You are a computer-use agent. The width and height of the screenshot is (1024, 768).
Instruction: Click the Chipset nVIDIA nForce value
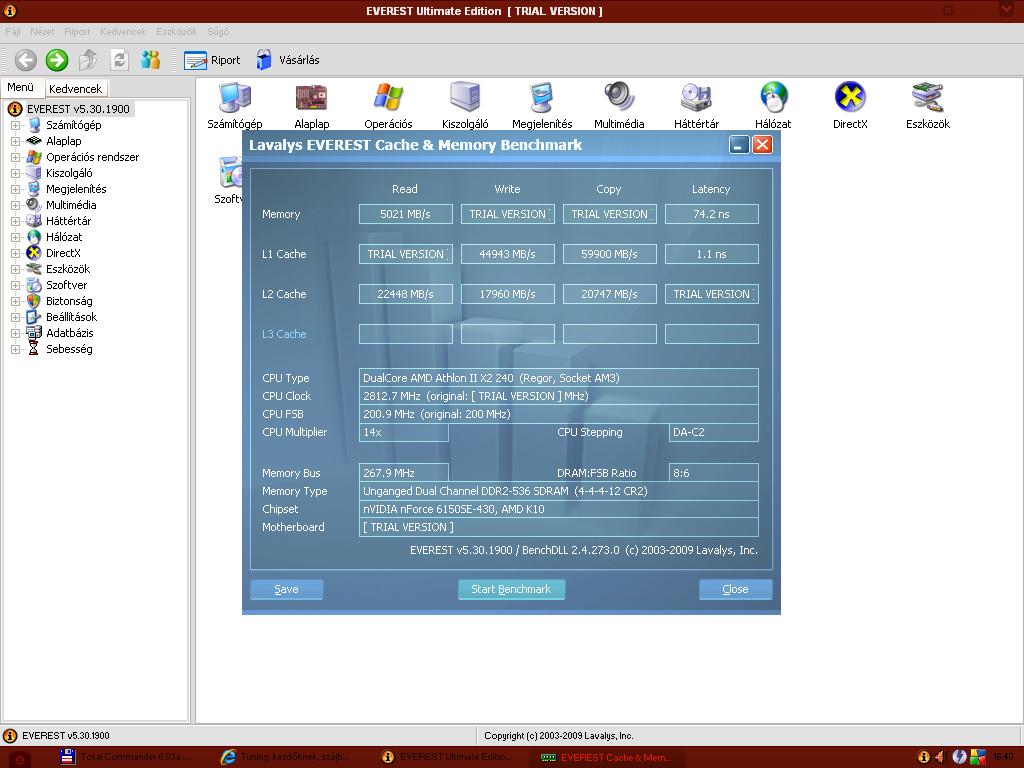point(558,509)
